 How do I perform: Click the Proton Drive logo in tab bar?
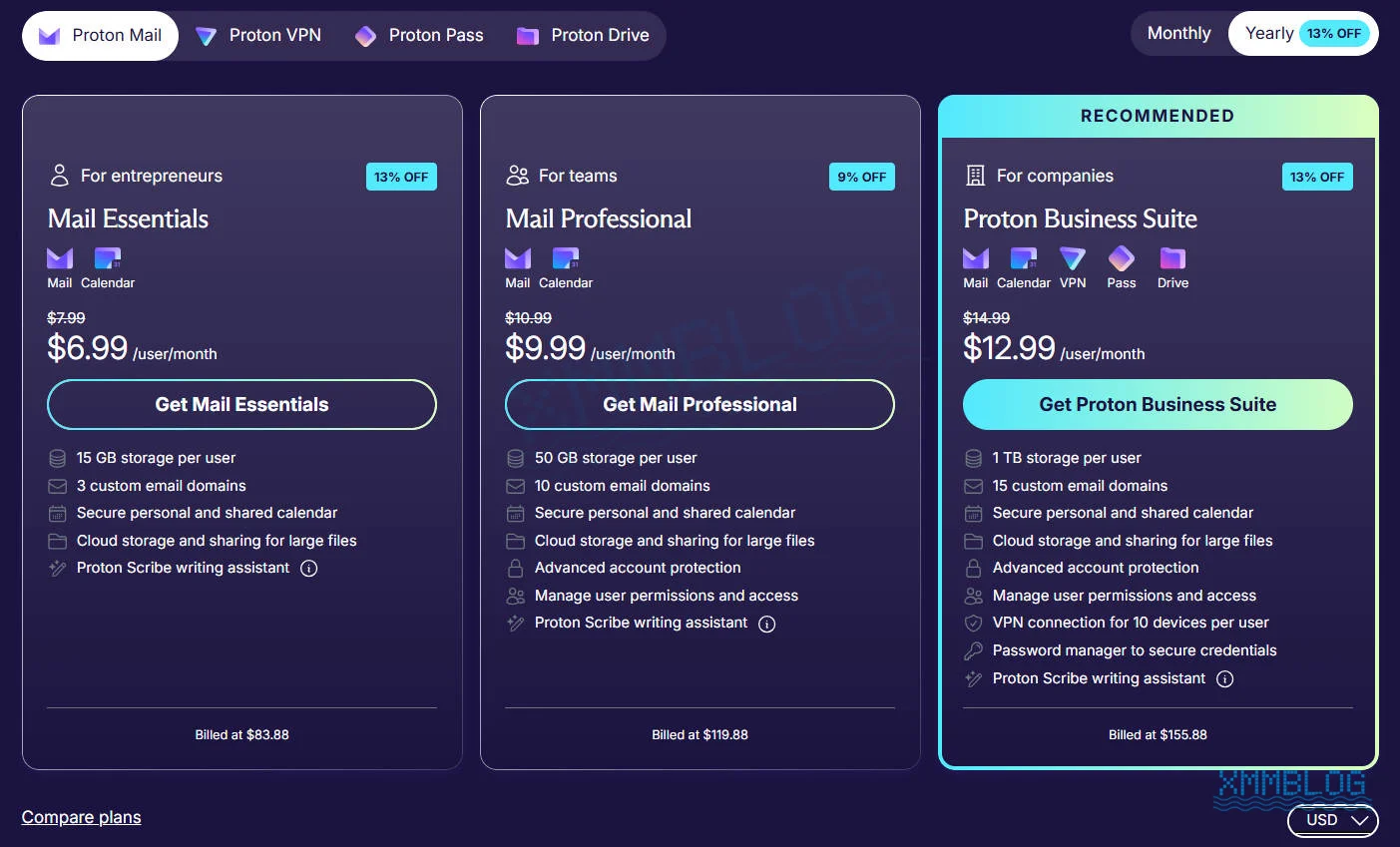(528, 36)
